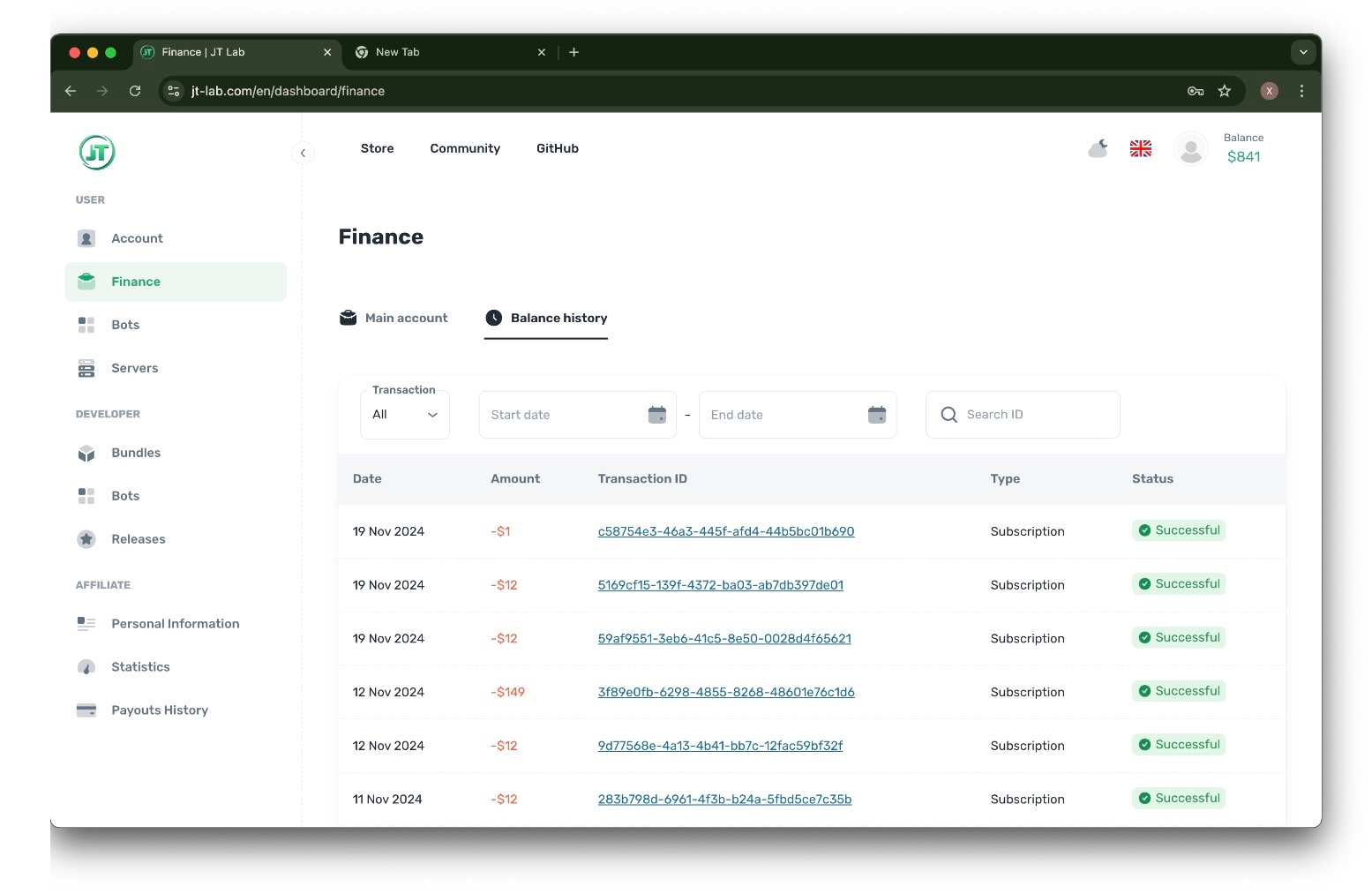Select the Finance sidebar item
1372x894 pixels.
click(176, 282)
